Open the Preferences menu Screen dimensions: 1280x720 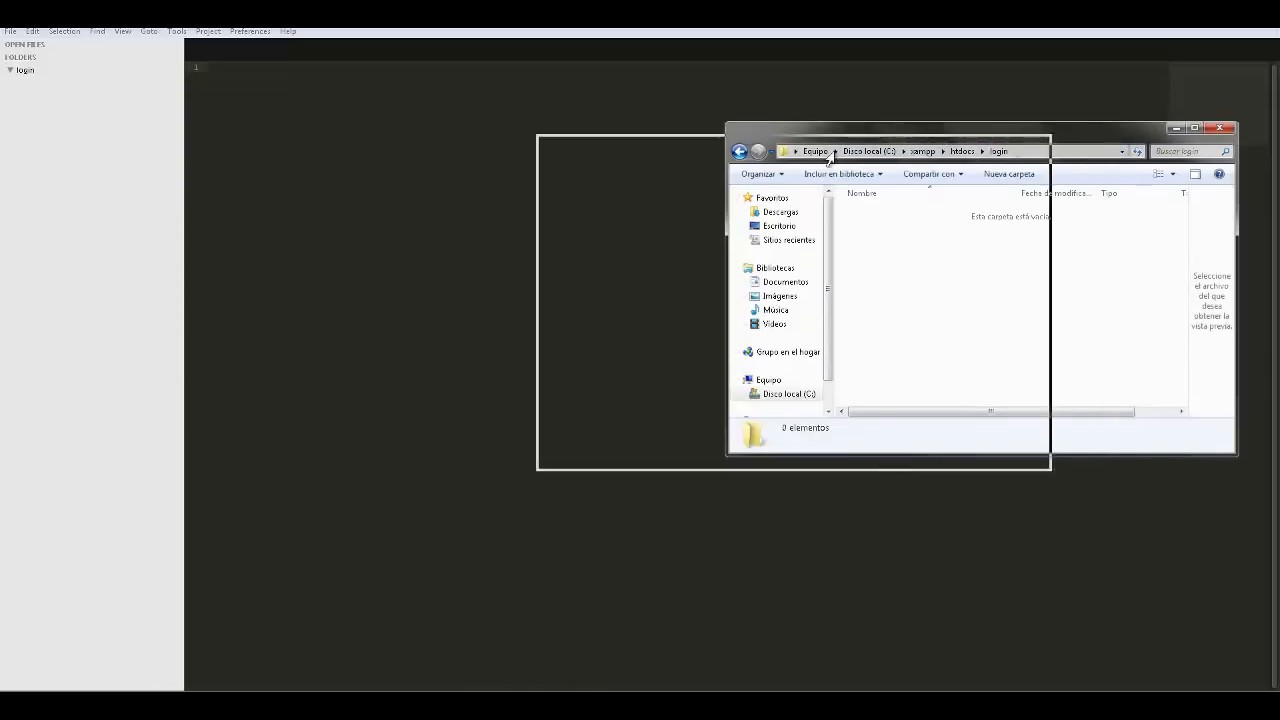click(x=250, y=31)
